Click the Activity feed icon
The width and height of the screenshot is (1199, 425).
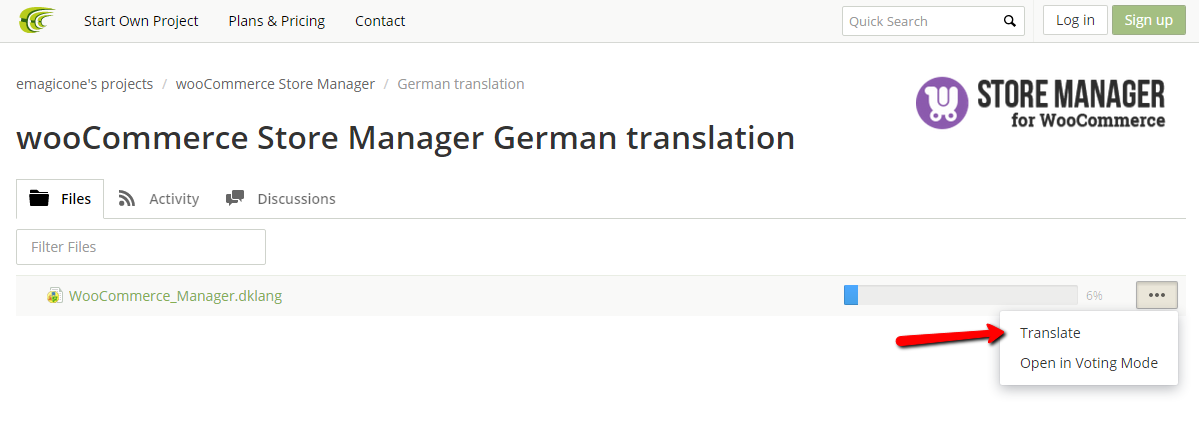127,198
